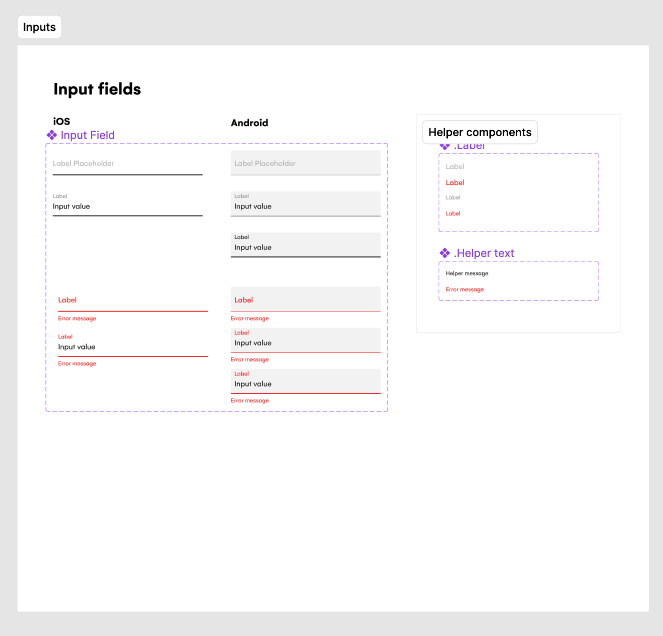This screenshot has width=663, height=636.
Task: Select the Helper components section label
Action: 479,132
